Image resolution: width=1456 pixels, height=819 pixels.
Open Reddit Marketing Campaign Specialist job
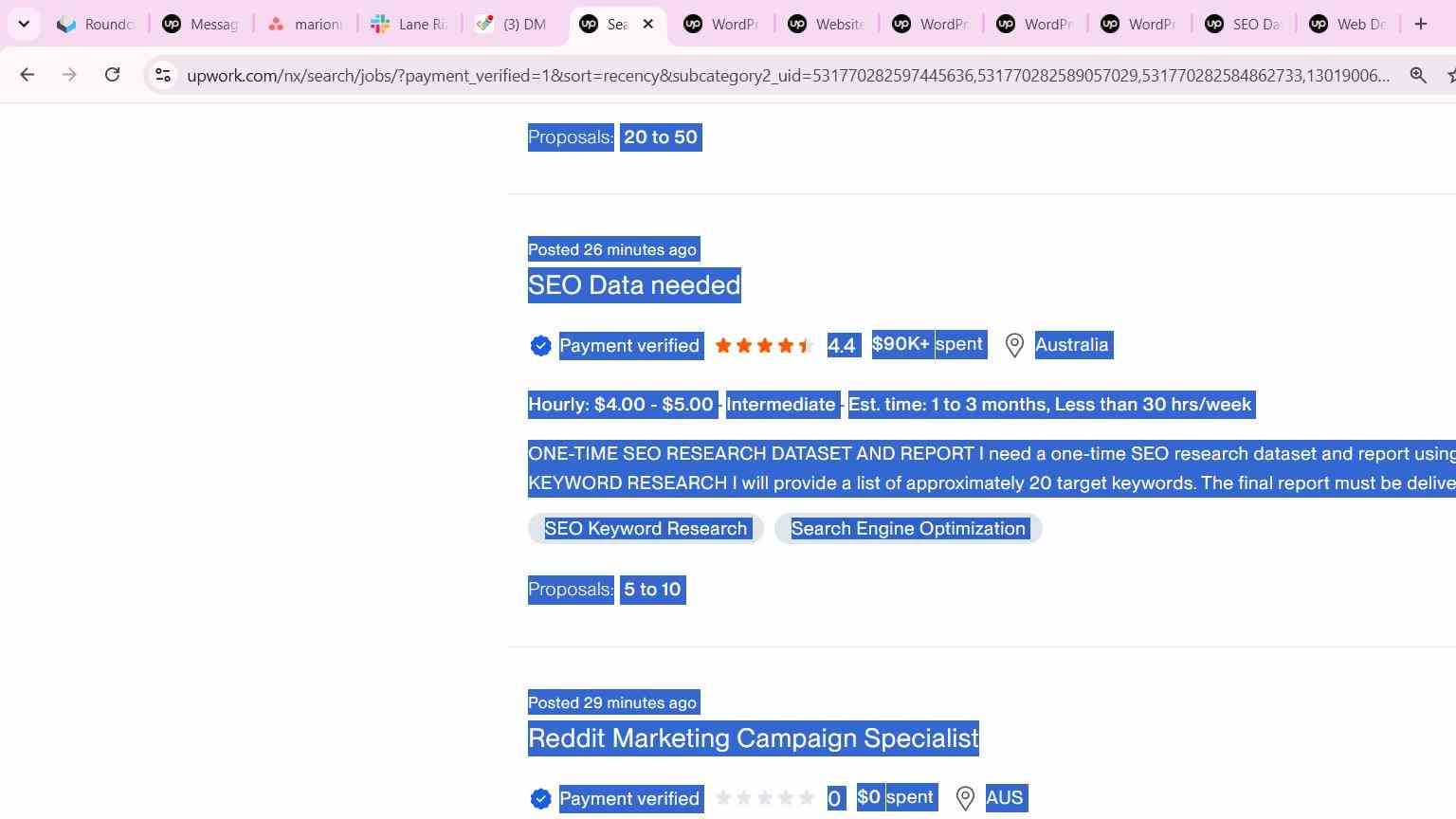754,738
